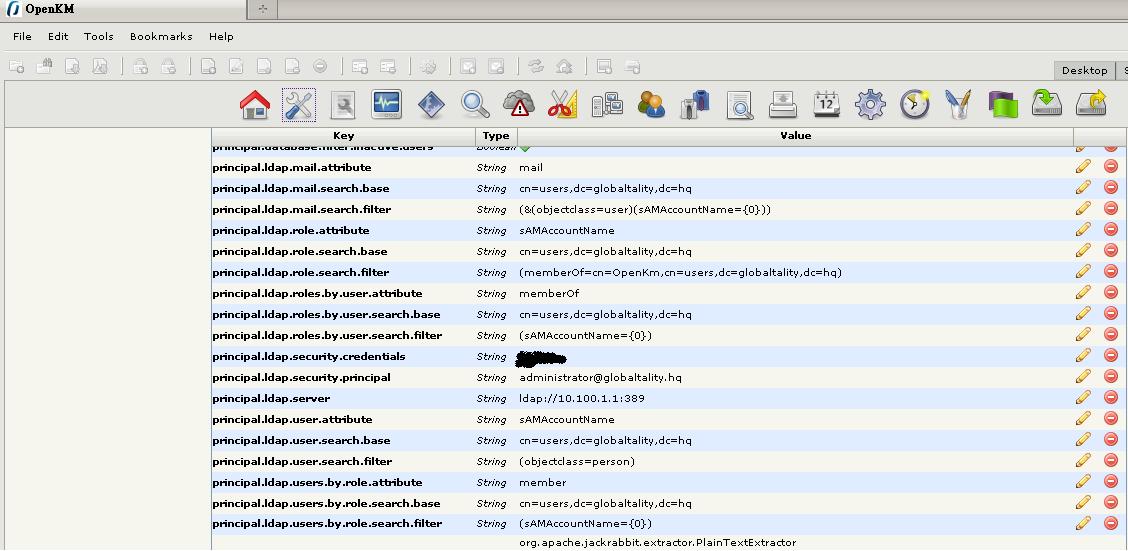Screen dimensions: 1128x551
Task: Open the File menu
Action: [x=22, y=36]
